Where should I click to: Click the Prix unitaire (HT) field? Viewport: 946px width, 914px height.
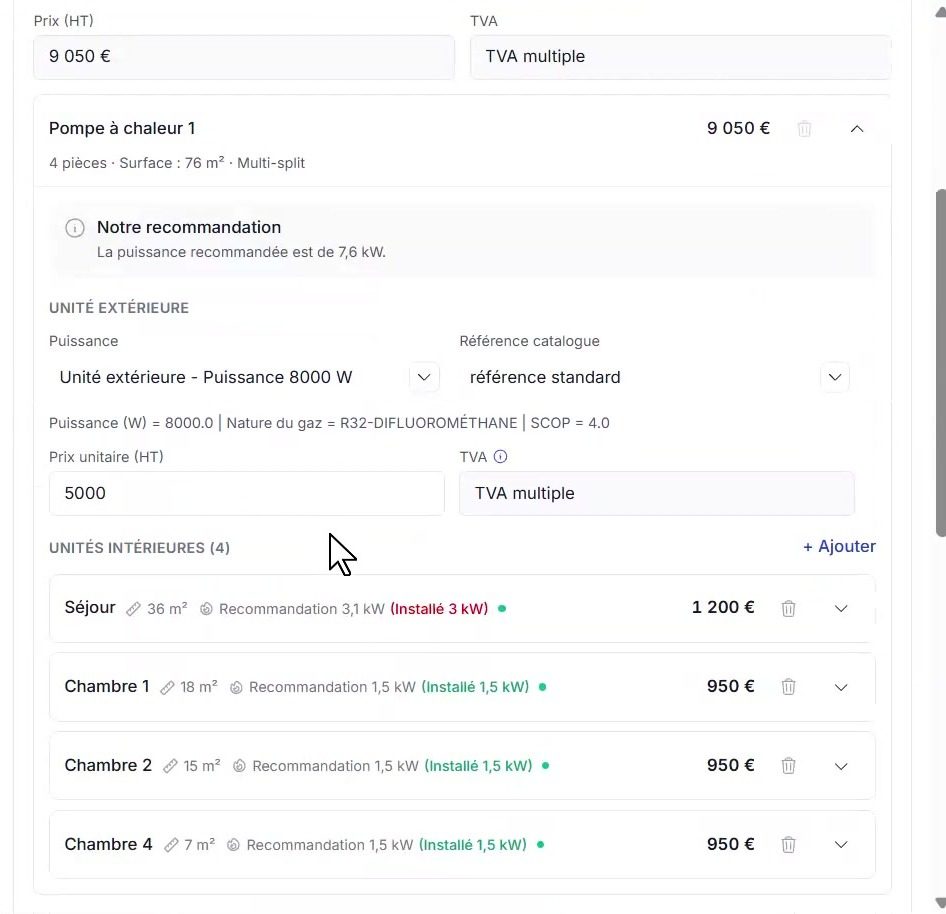(x=247, y=493)
